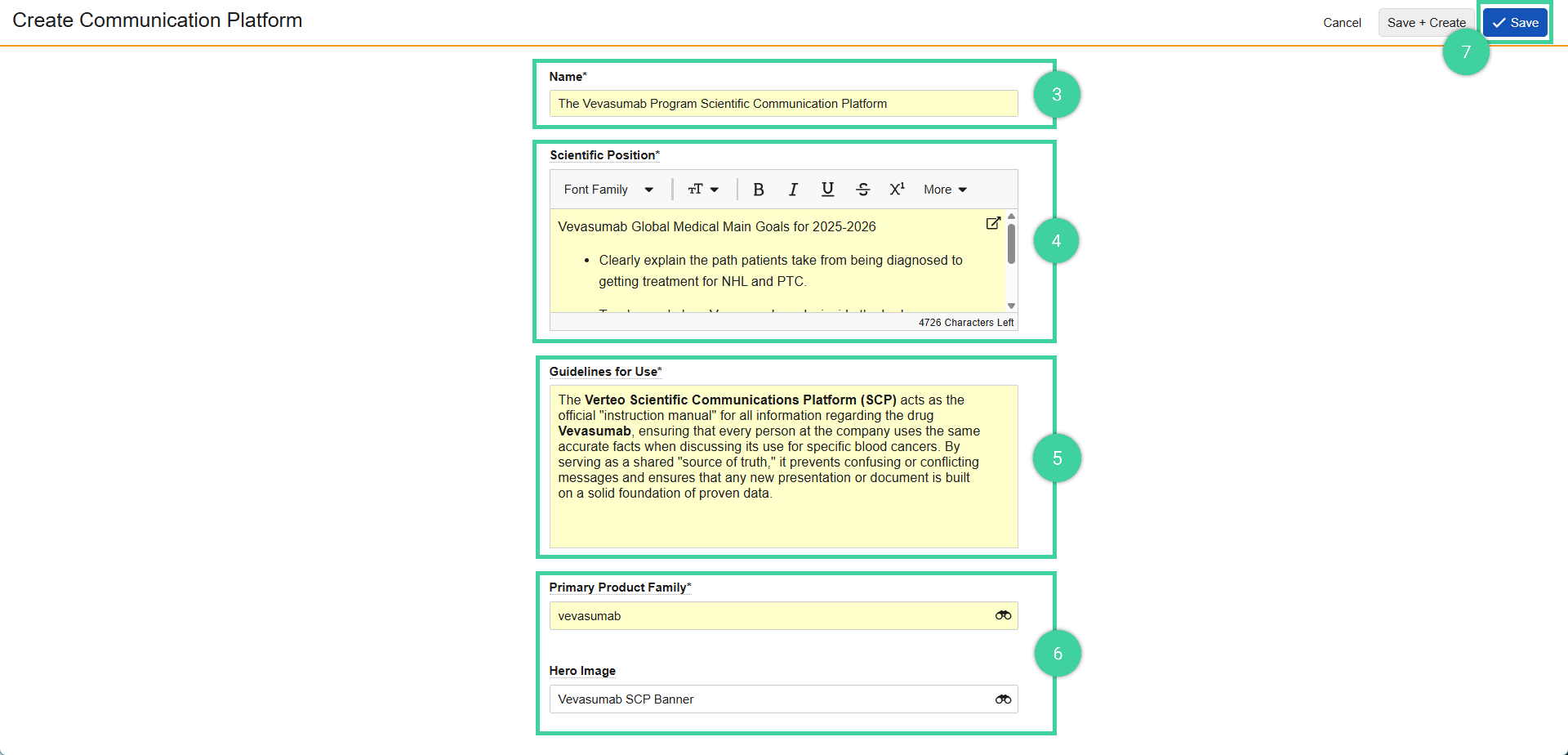The image size is (1568, 755).
Task: Open the More menu in the rich text toolbar
Action: (x=944, y=189)
